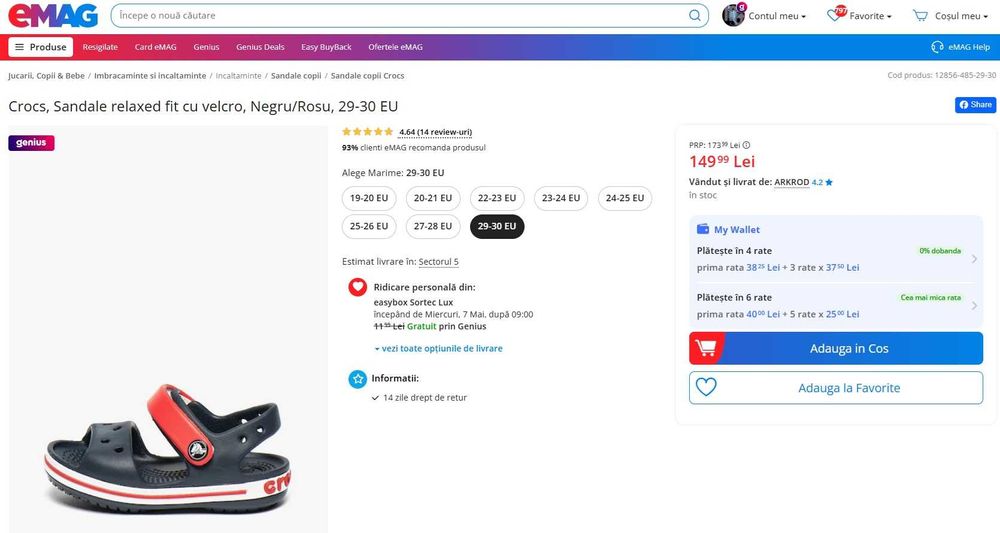Click the eMAG Help headset icon
The width and height of the screenshot is (1000, 533).
click(937, 47)
